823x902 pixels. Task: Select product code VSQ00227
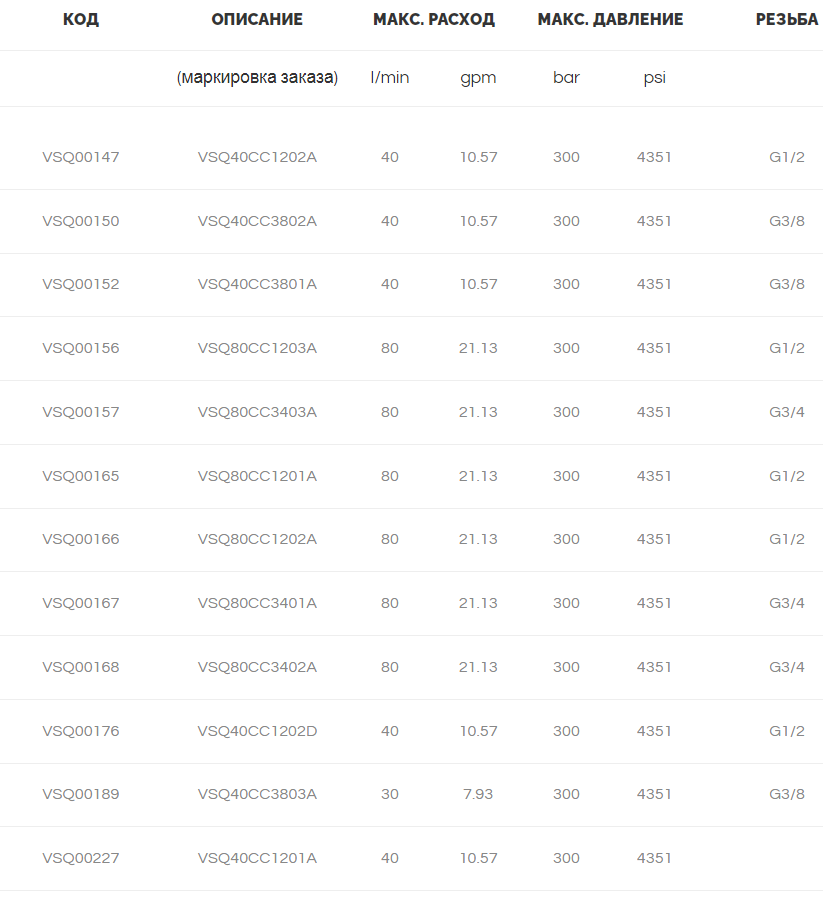coord(81,858)
